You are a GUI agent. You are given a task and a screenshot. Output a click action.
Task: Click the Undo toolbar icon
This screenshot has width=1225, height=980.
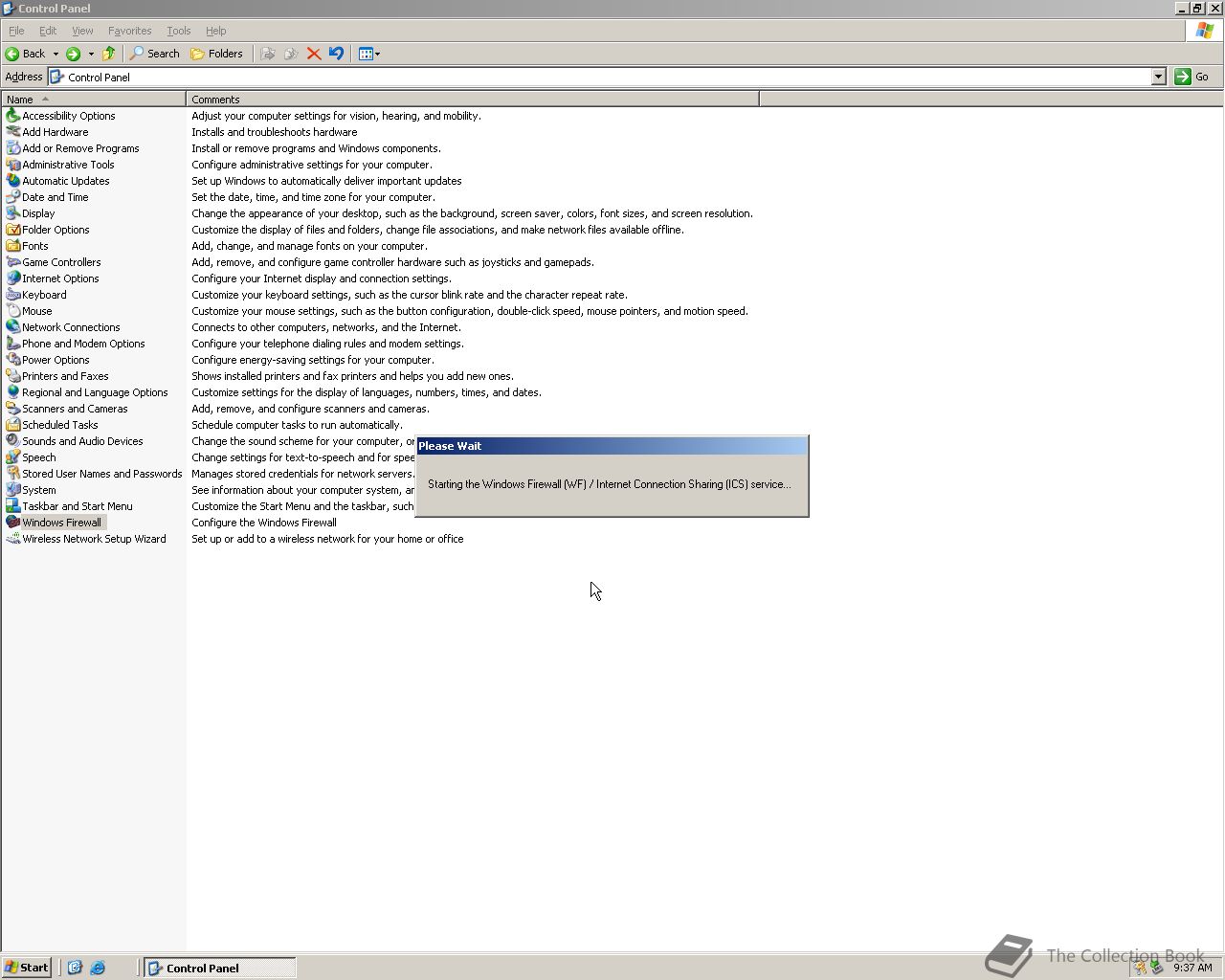pyautogui.click(x=337, y=54)
